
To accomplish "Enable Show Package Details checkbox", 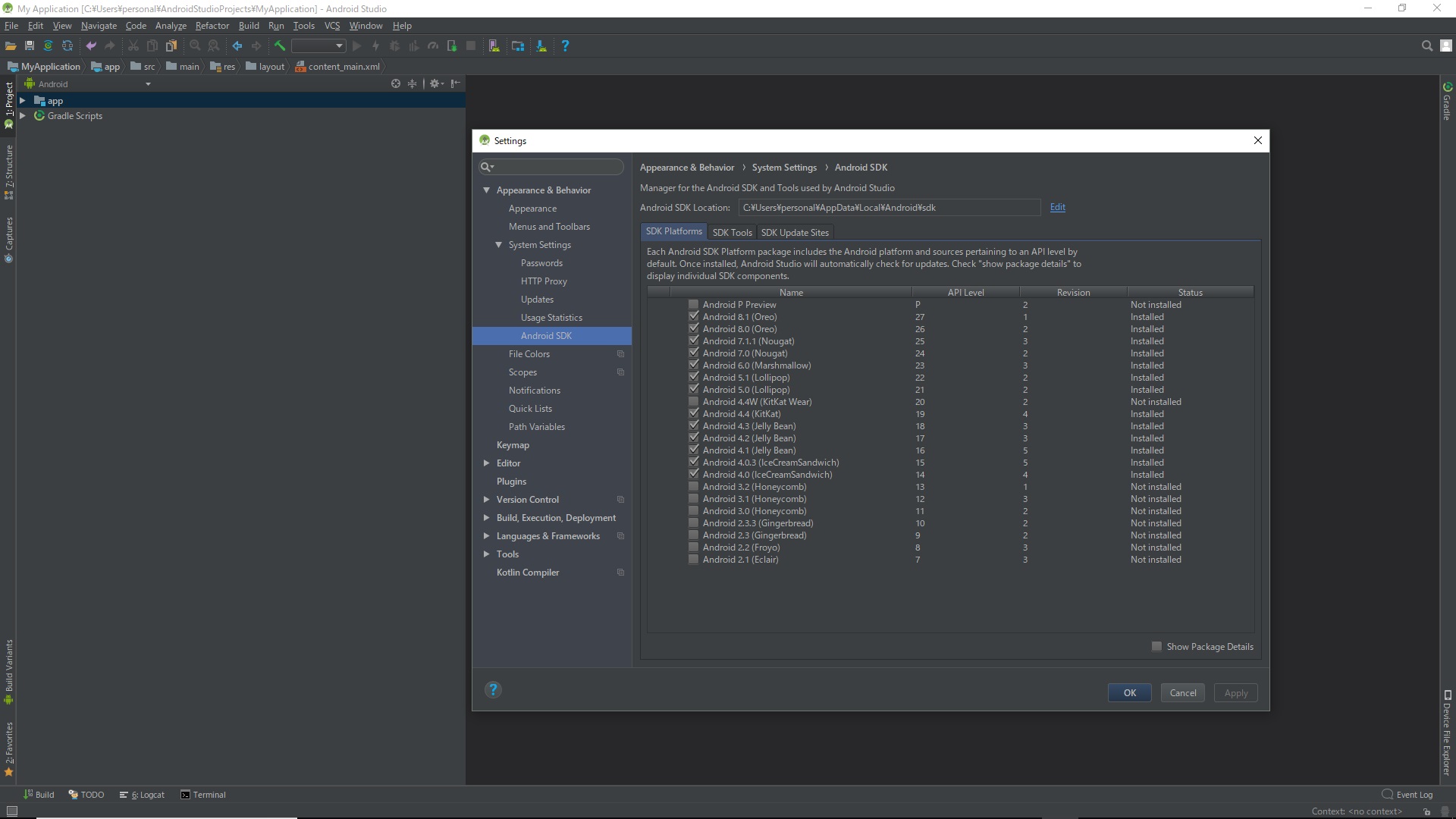I will tap(1156, 646).
